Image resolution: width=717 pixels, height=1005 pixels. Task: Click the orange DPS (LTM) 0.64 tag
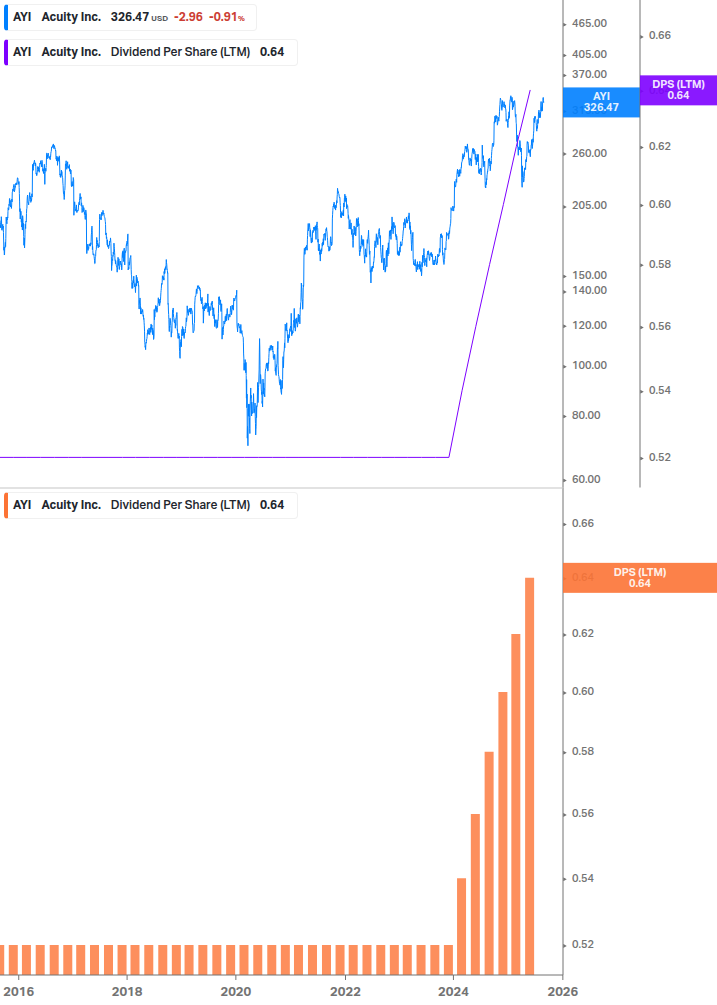[x=639, y=577]
